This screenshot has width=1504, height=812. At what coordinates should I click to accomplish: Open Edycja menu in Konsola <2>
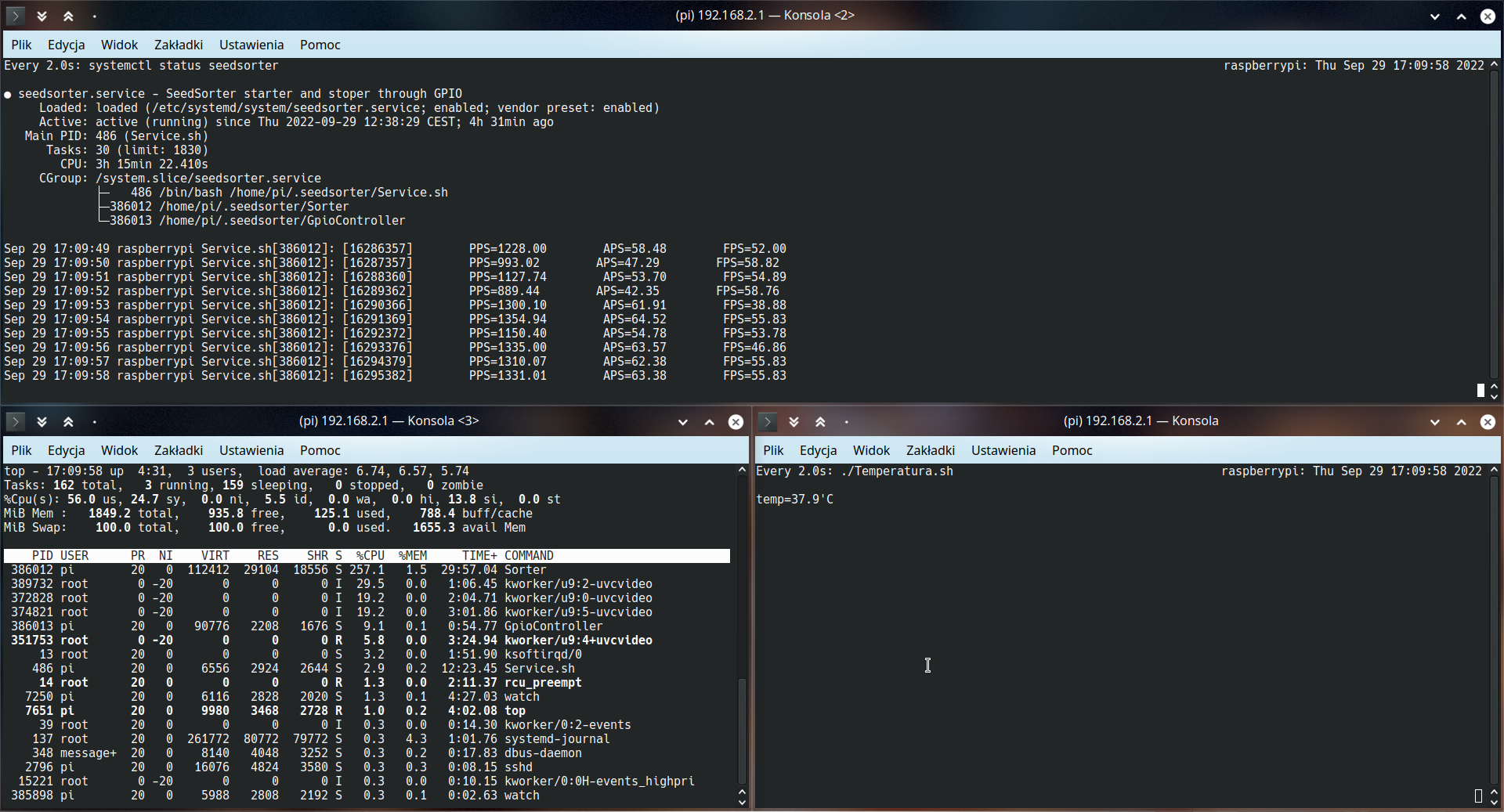[66, 45]
